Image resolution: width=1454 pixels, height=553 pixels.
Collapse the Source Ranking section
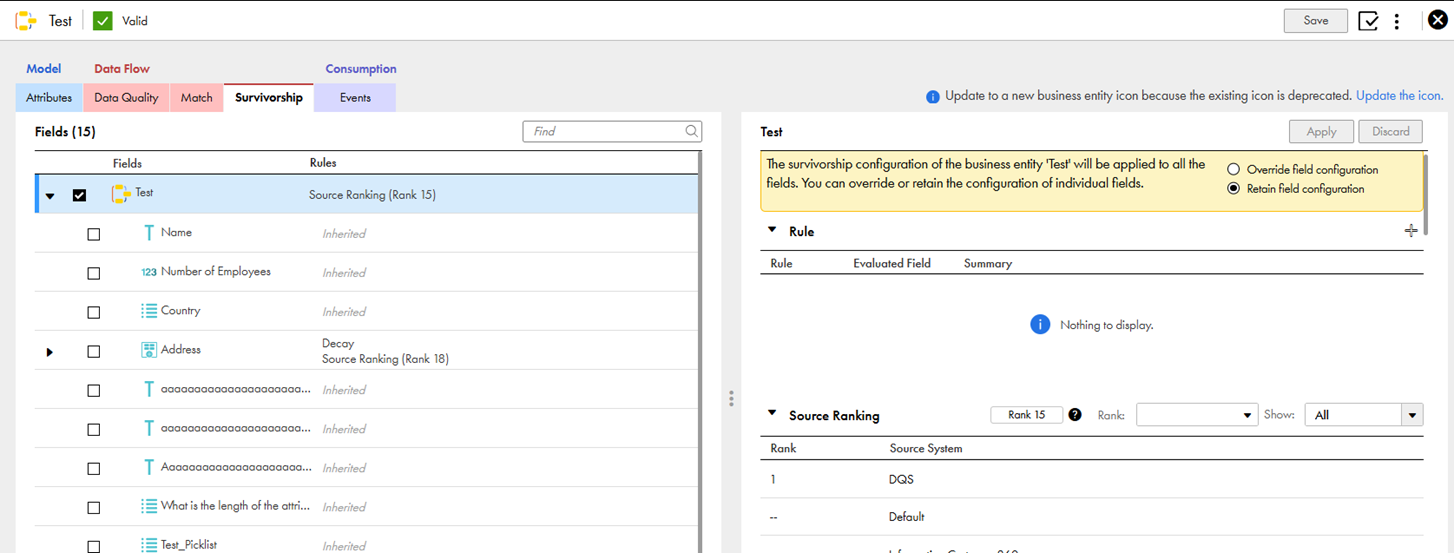tap(772, 413)
